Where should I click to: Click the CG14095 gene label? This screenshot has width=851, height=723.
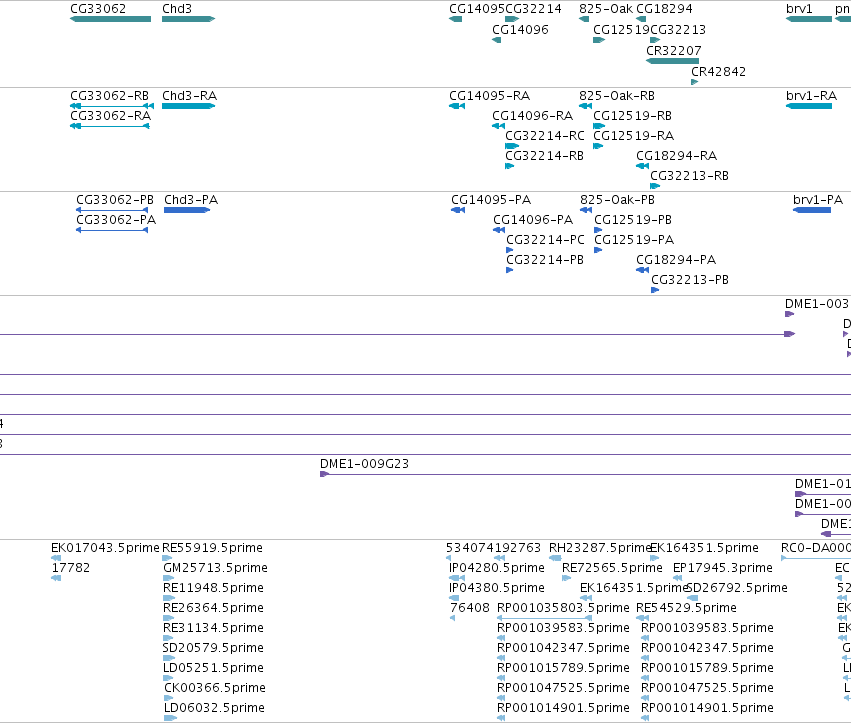coord(477,9)
